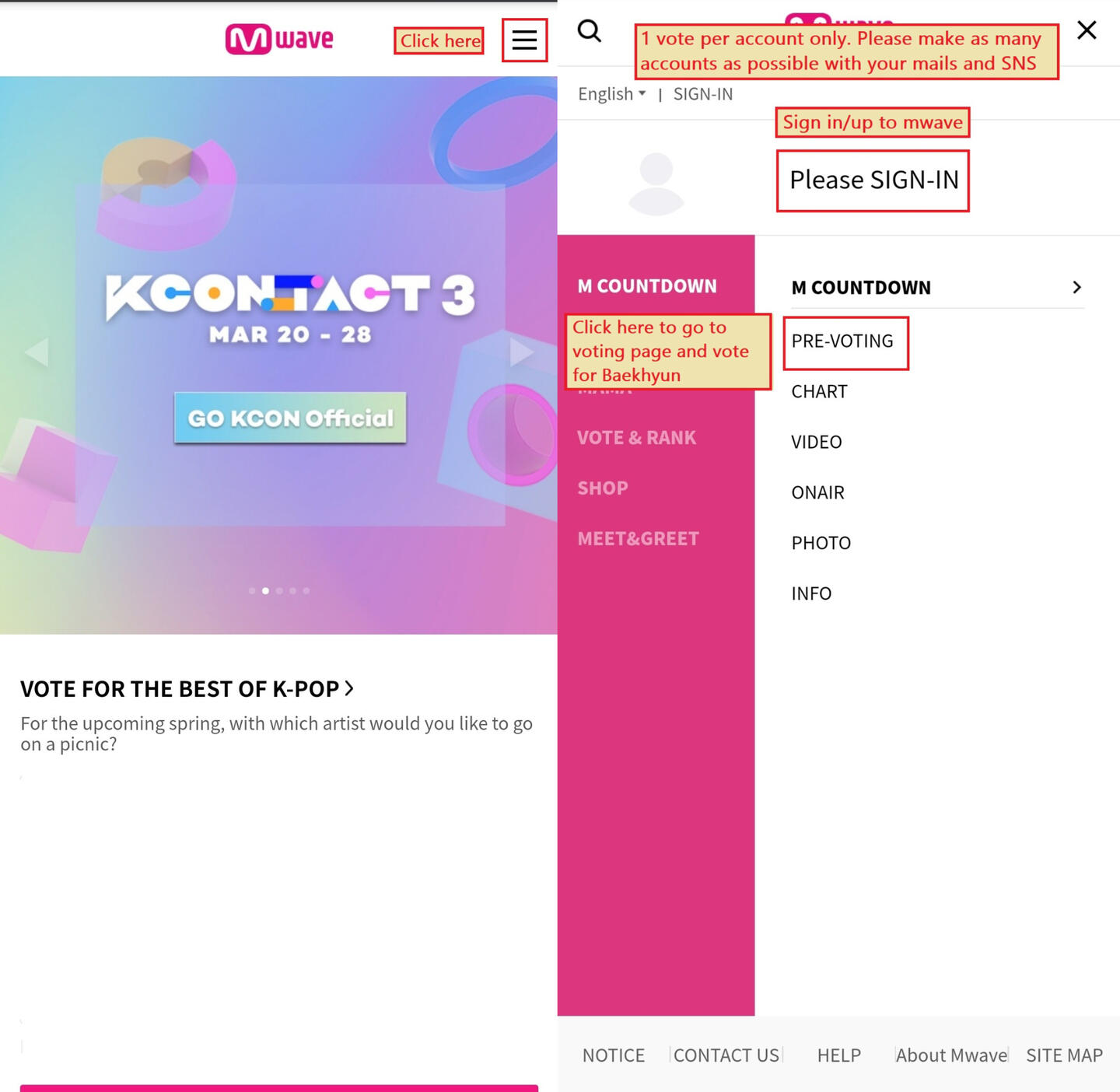Select VOTE & RANK in the sidebar
This screenshot has height=1092, width=1120.
click(636, 438)
